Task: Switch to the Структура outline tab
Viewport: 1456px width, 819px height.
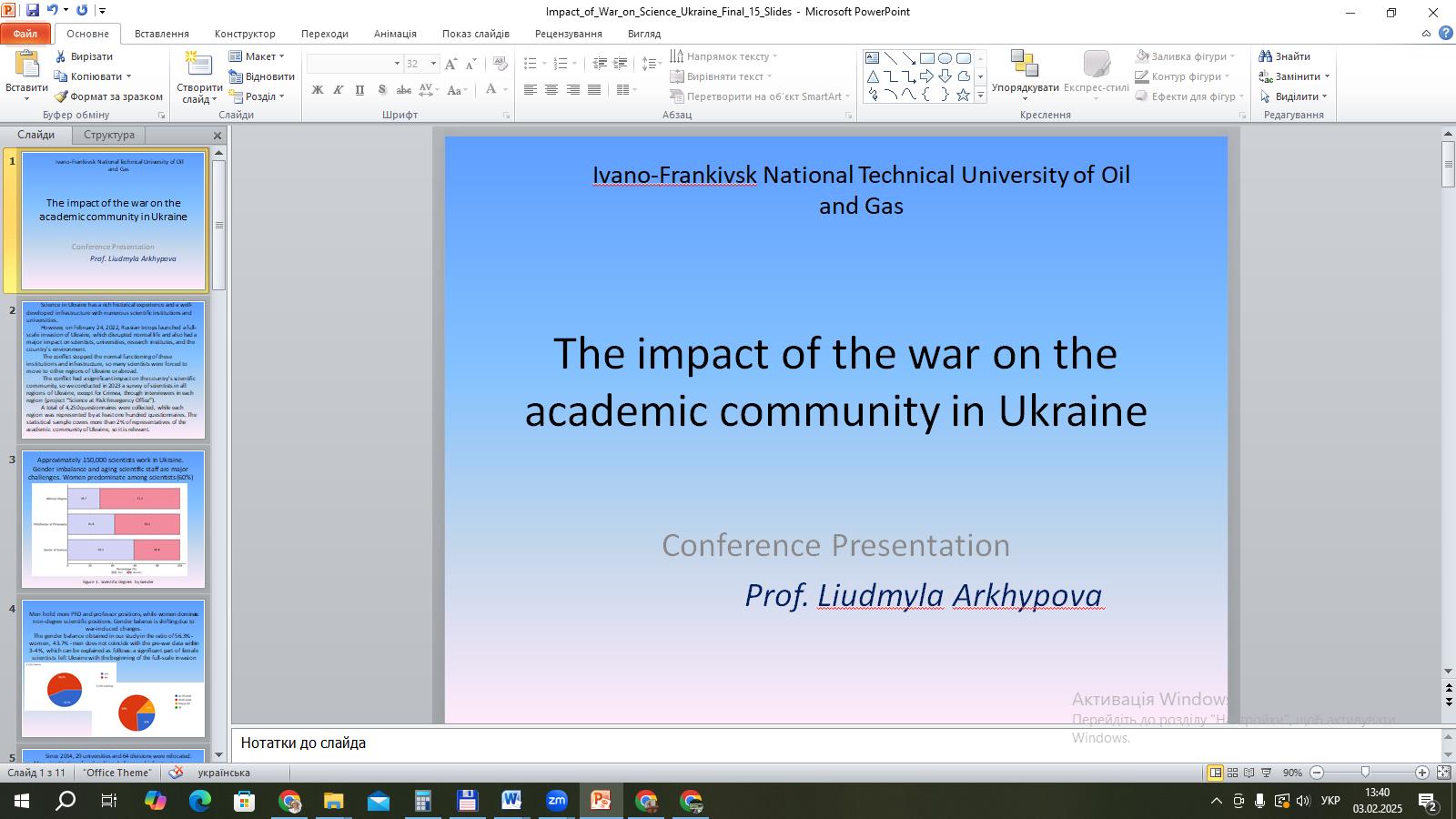Action: 108,135
